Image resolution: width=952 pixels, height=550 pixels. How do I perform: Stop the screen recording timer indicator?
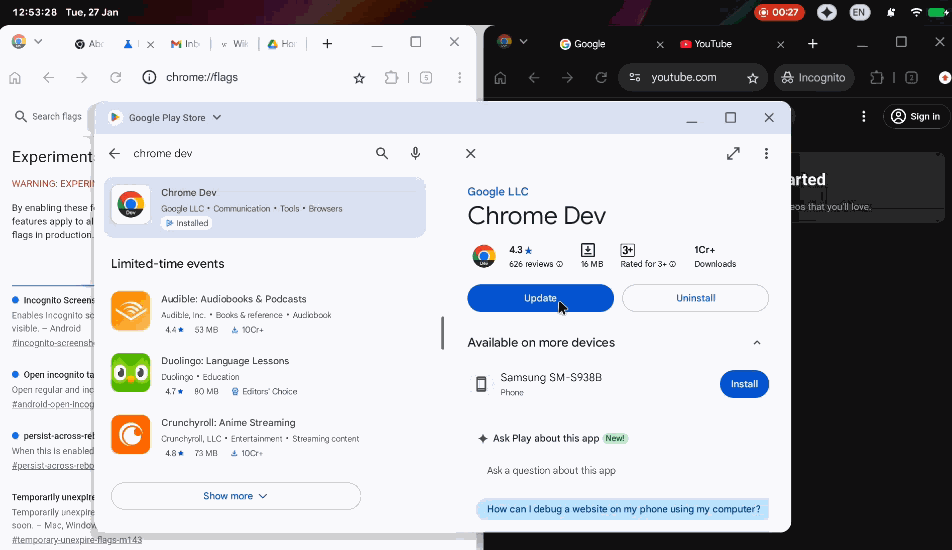point(779,12)
